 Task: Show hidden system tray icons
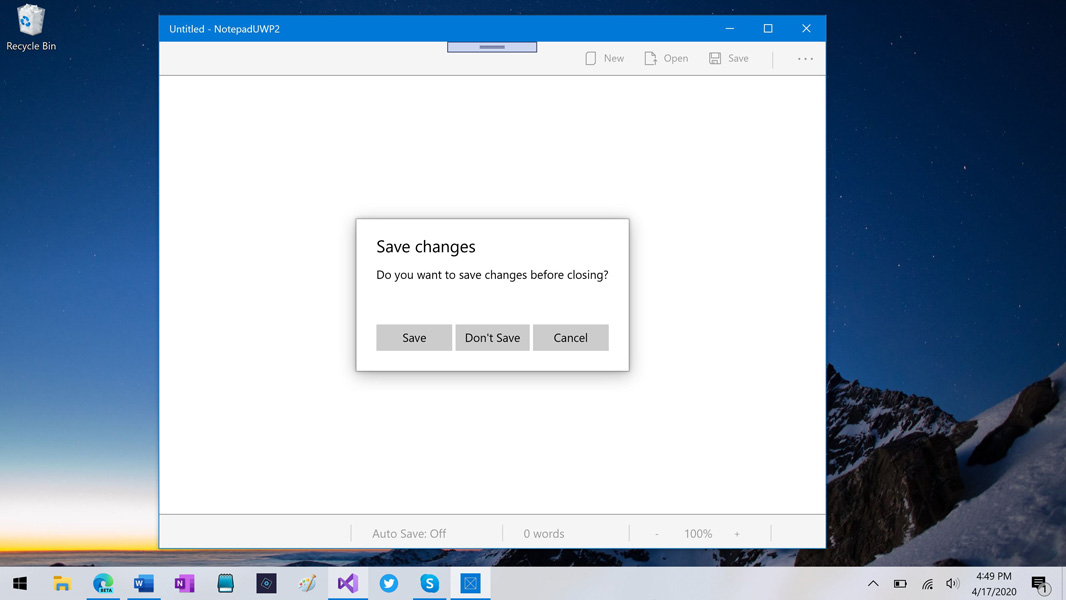point(873,583)
